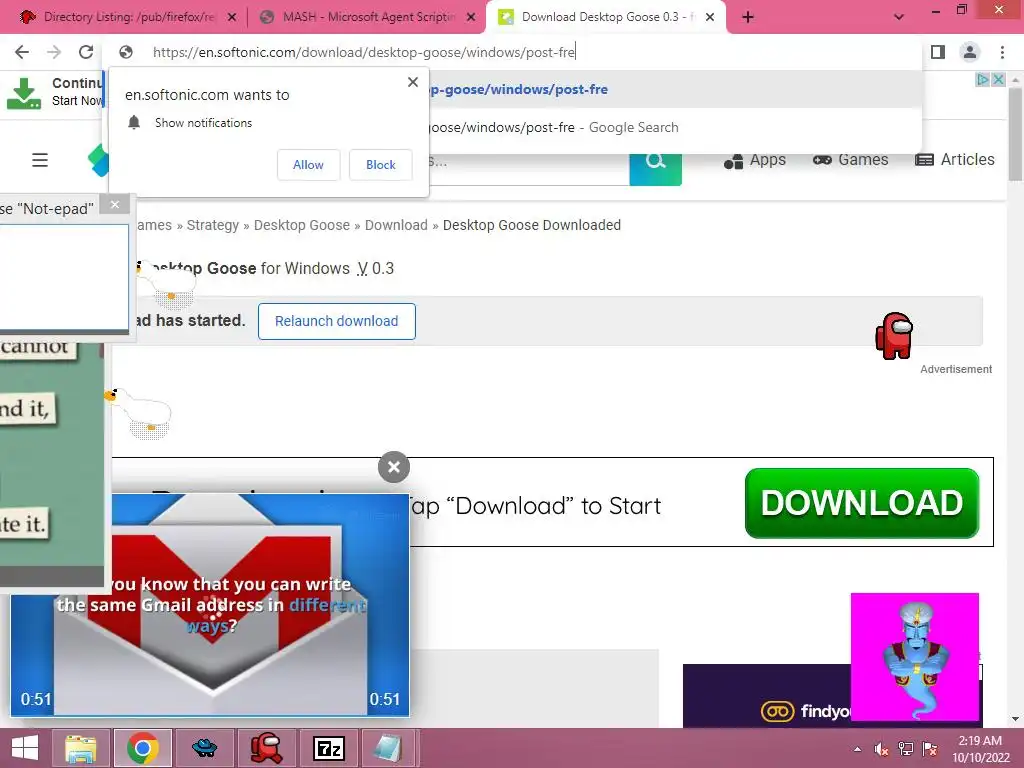This screenshot has height=768, width=1024.
Task: Select the Google Search suggestion row
Action: pyautogui.click(x=673, y=127)
